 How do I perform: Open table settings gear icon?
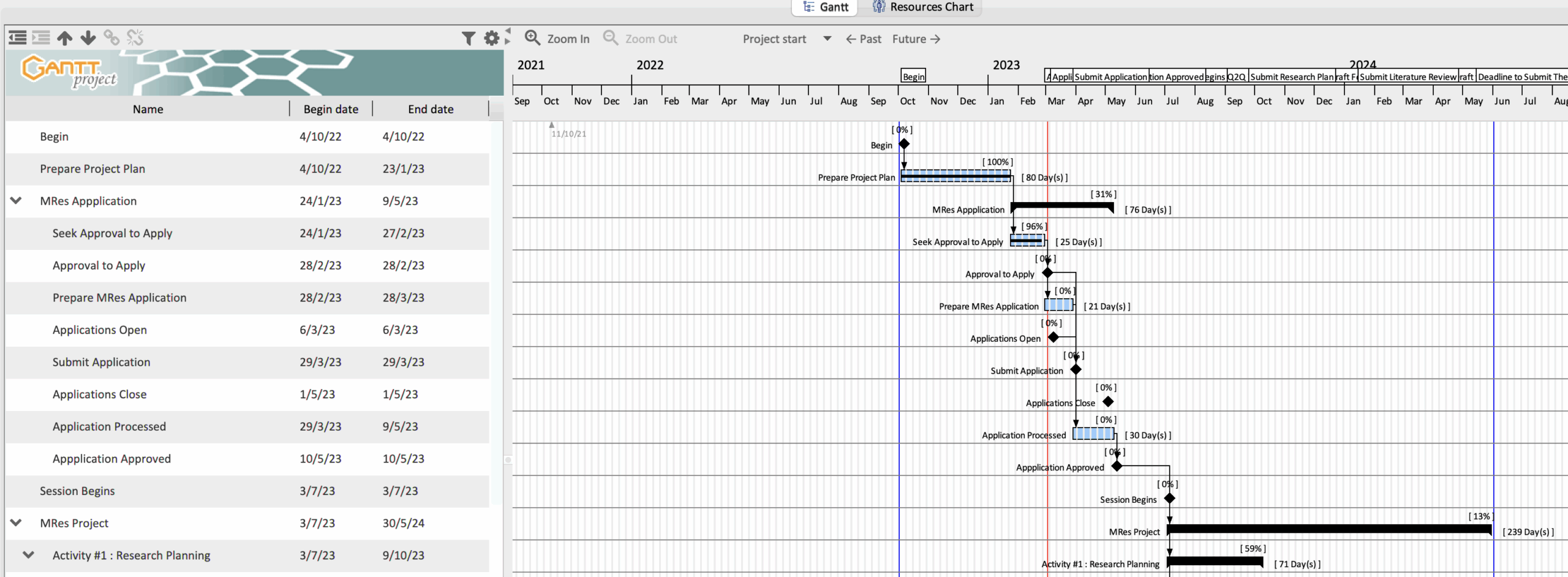[491, 39]
